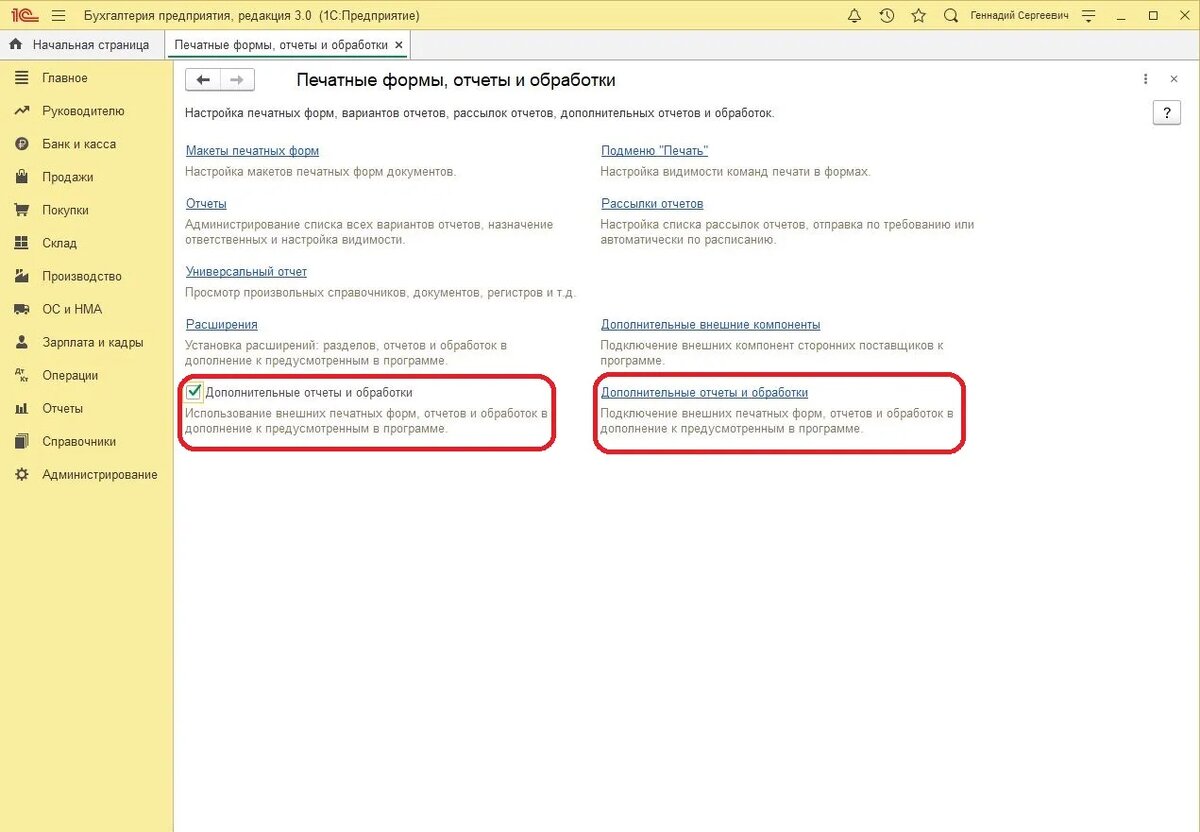The width and height of the screenshot is (1200, 832).
Task: Open the notifications bell icon
Action: pos(854,16)
